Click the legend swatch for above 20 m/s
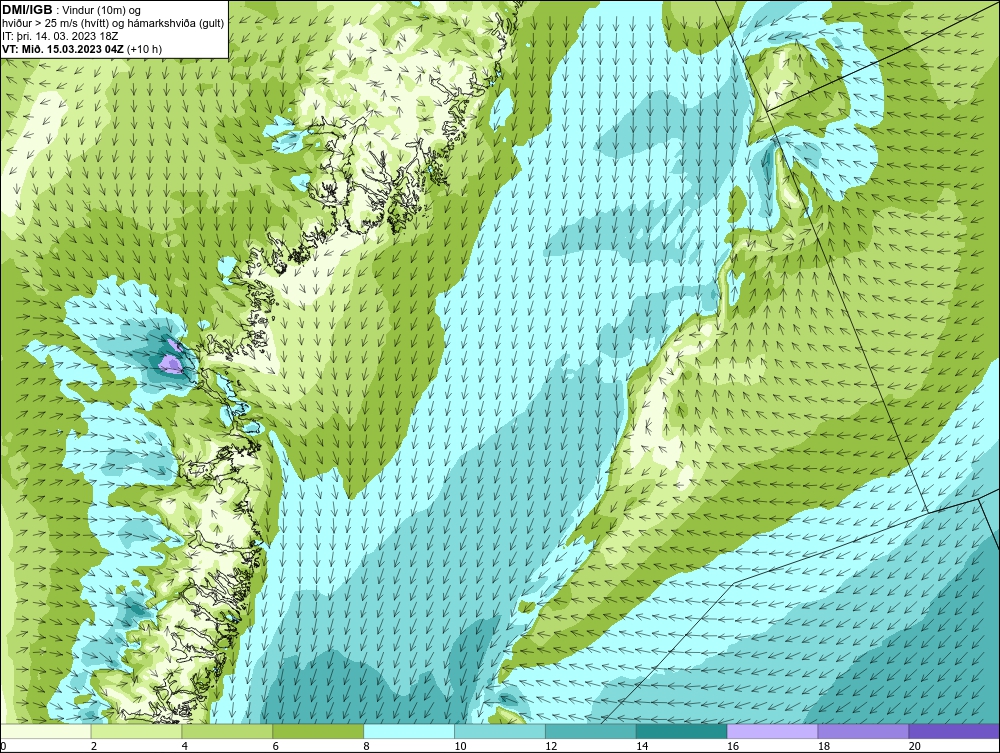 click(x=954, y=731)
